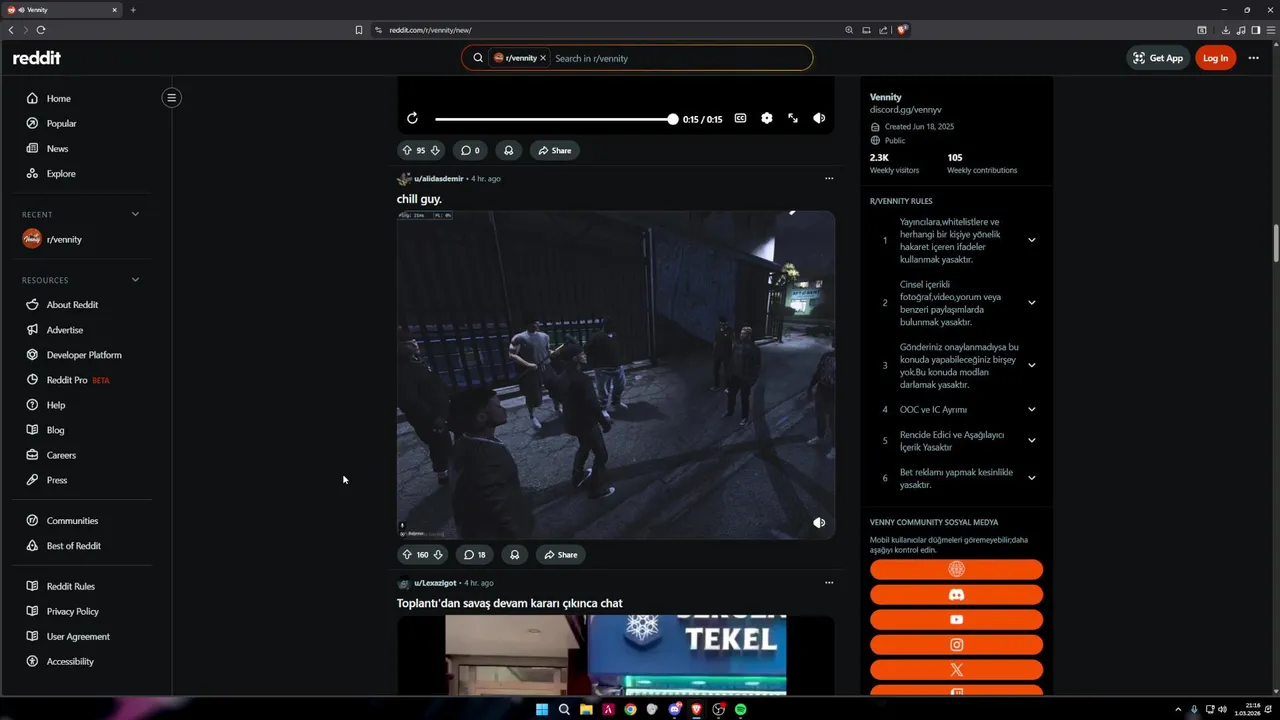Viewport: 1280px width, 720px height.
Task: Click the reddit logo in the header
Action: click(x=37, y=58)
